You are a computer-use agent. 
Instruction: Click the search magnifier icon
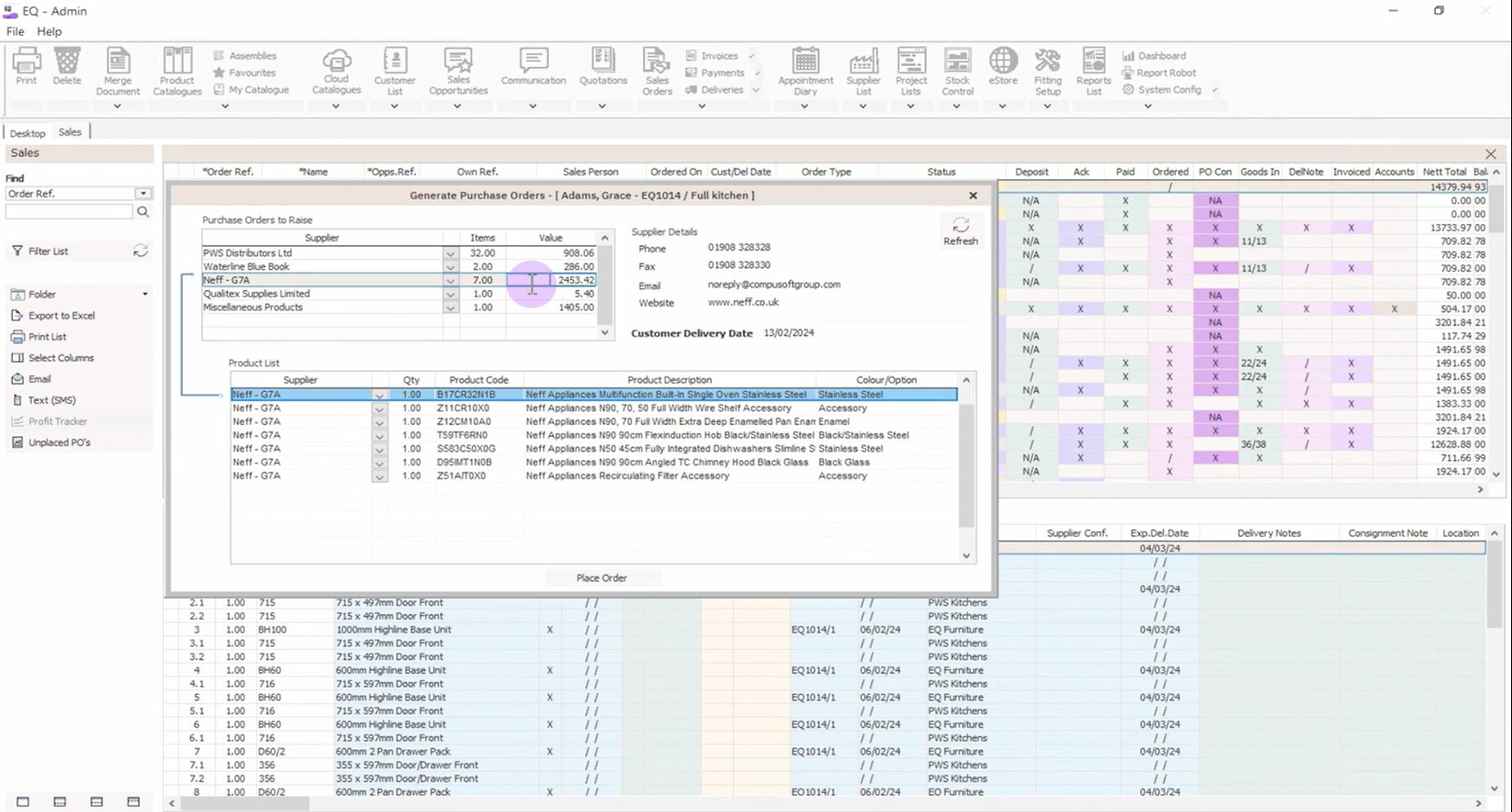tap(143, 212)
